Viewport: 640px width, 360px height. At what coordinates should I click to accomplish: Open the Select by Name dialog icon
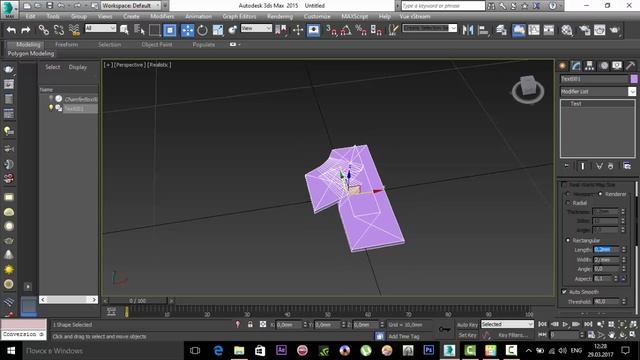pos(140,30)
